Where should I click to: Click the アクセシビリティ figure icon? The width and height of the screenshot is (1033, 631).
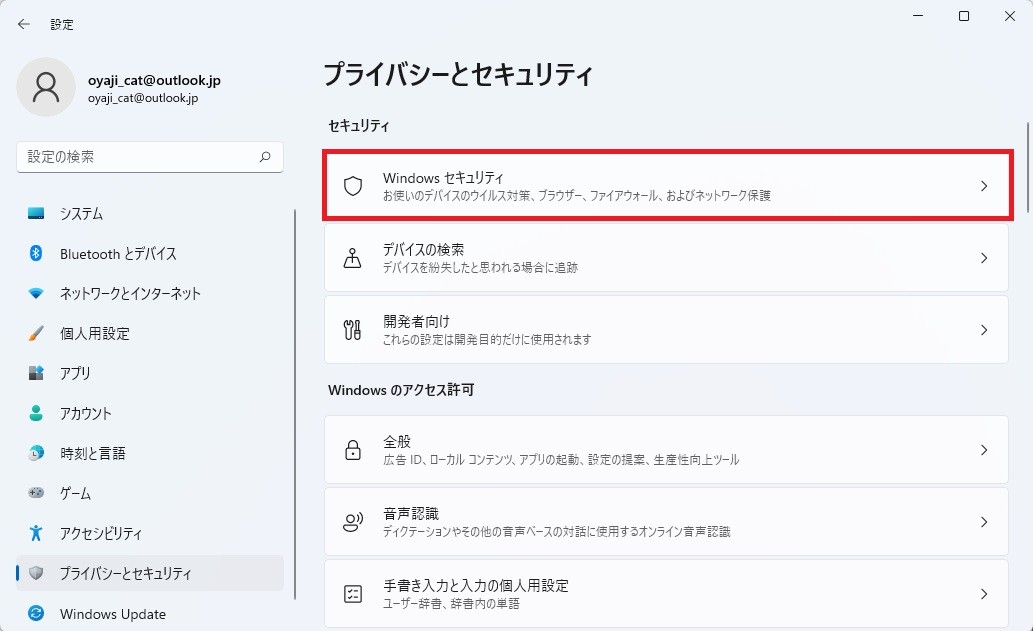(x=36, y=533)
